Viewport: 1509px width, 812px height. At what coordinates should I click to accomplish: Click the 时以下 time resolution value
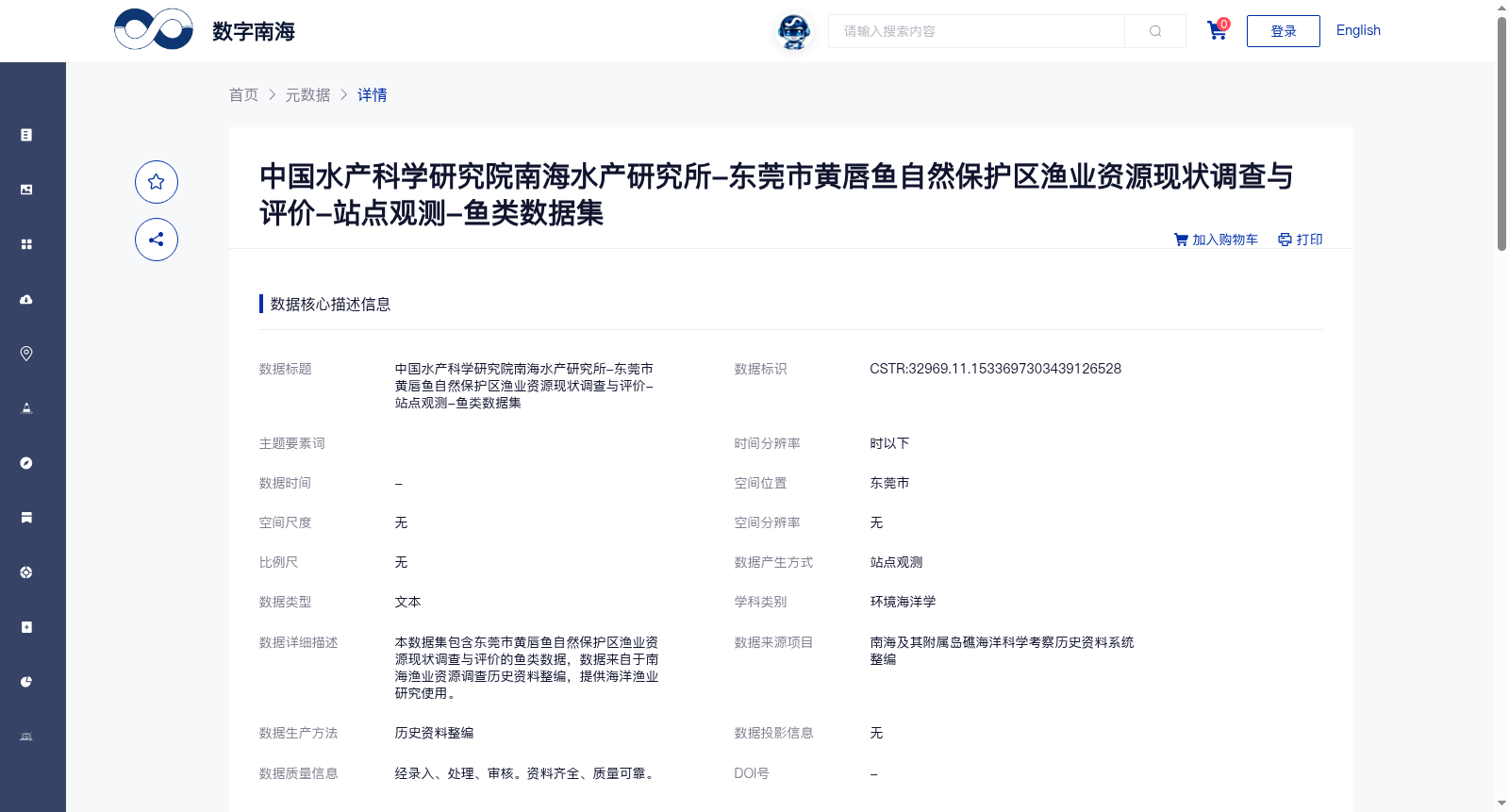click(889, 443)
